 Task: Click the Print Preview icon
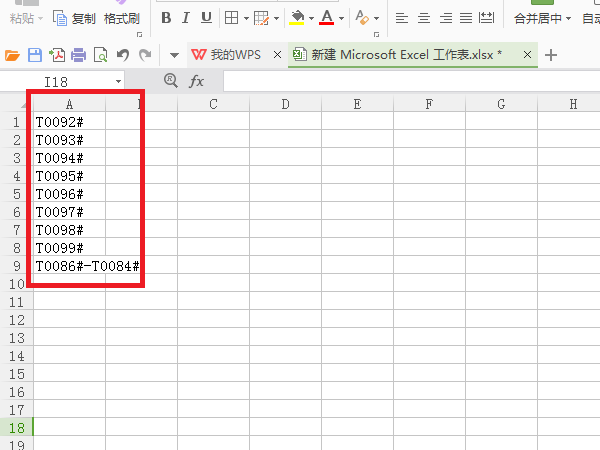(101, 55)
